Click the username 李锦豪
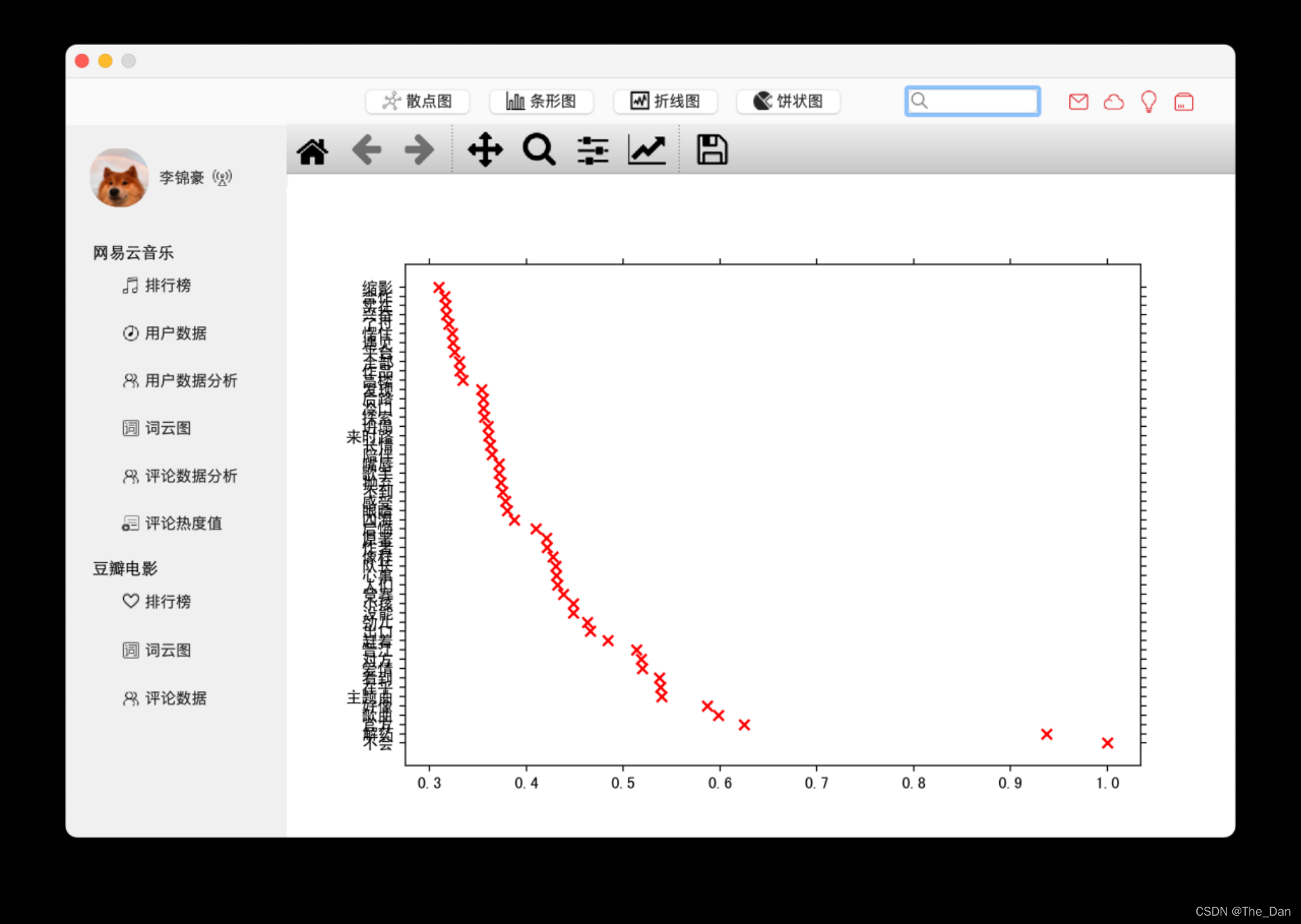 click(x=182, y=178)
